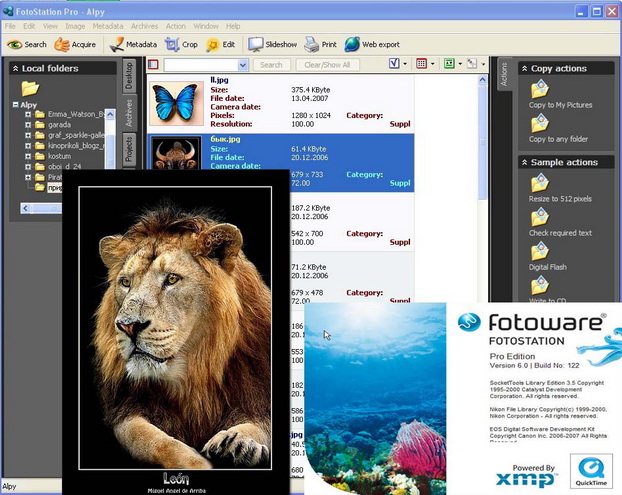The height and width of the screenshot is (495, 622).
Task: Click the folder tree scroll left arrow
Action: pos(26,208)
